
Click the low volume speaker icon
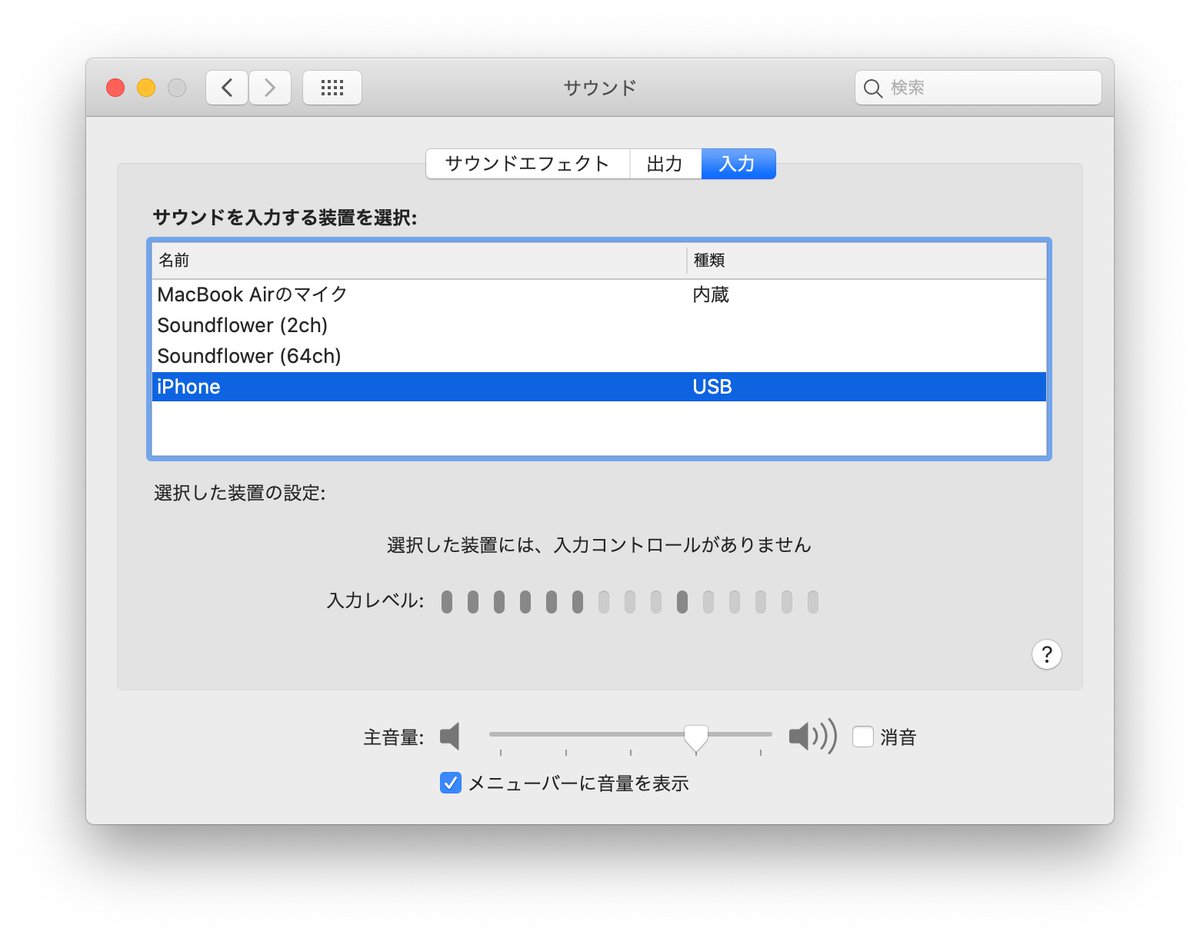point(450,737)
